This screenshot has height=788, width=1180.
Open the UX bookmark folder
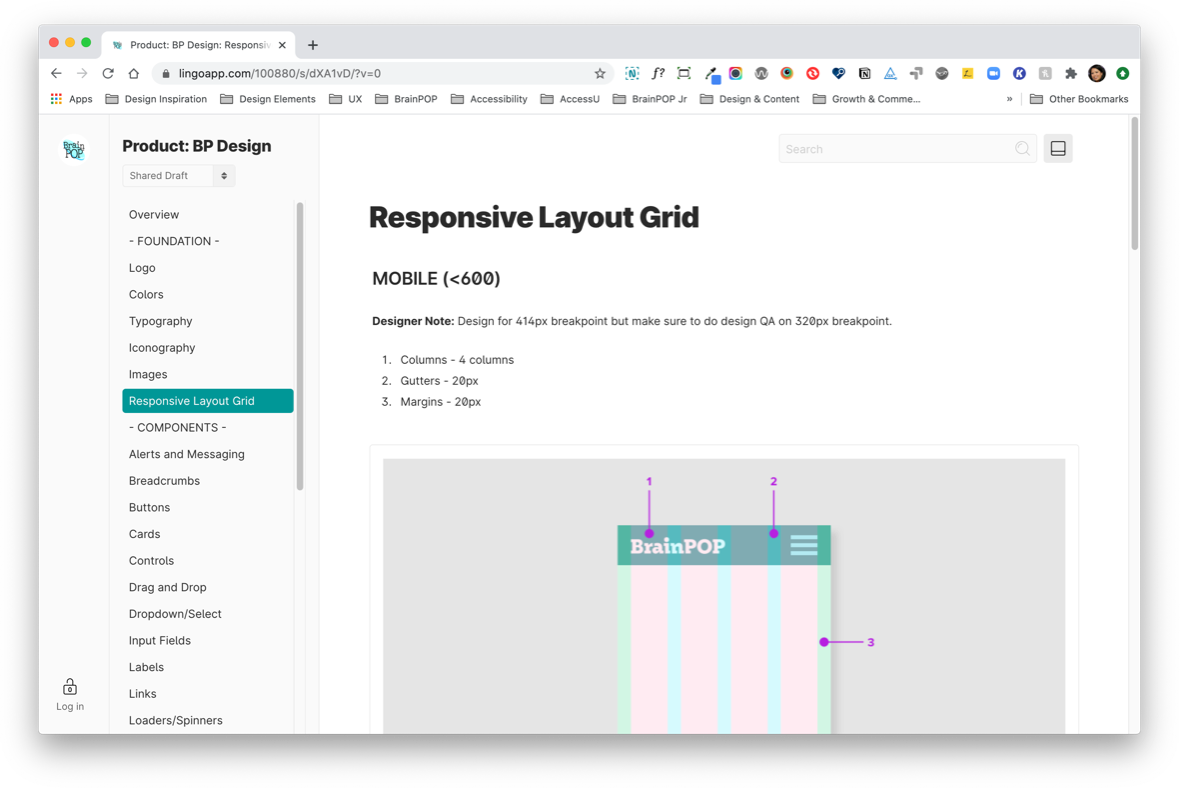coord(345,99)
